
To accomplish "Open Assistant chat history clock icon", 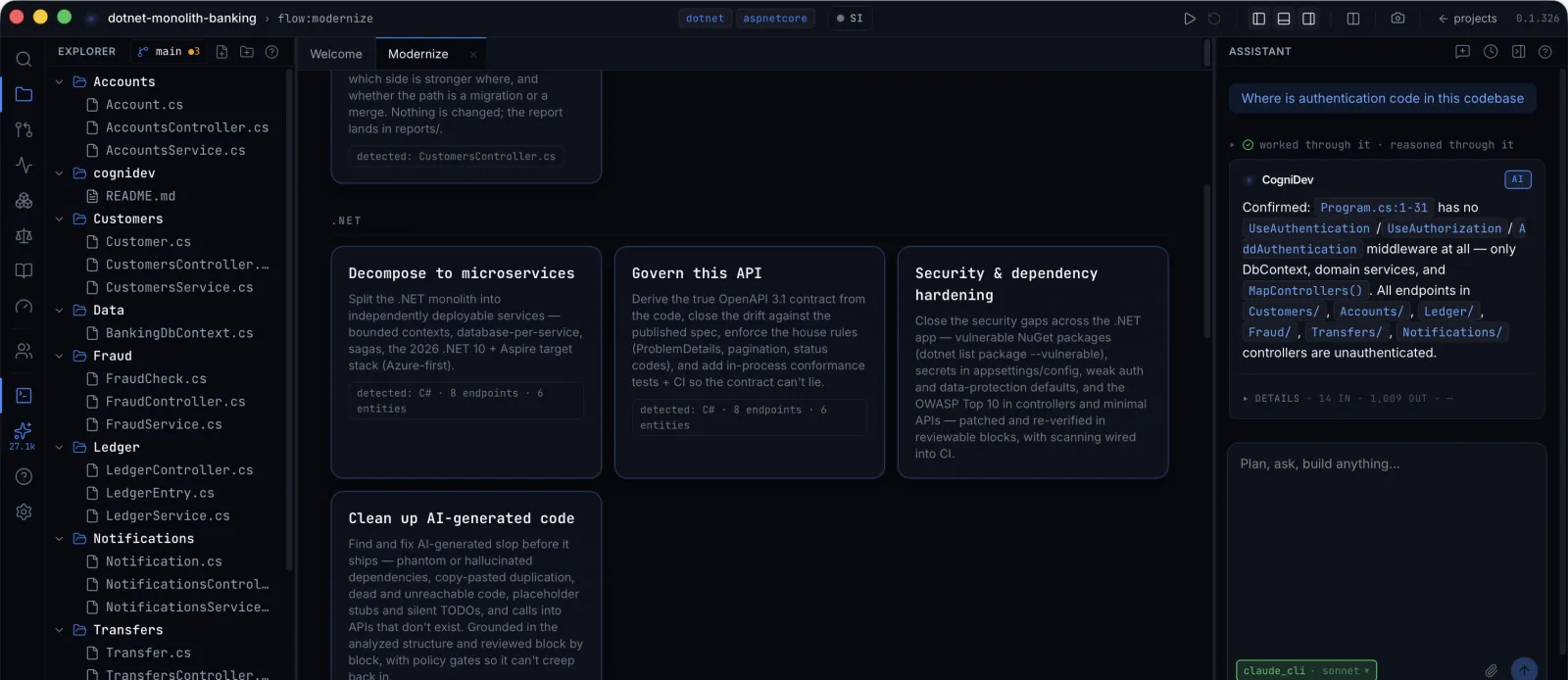I will pos(1491,51).
